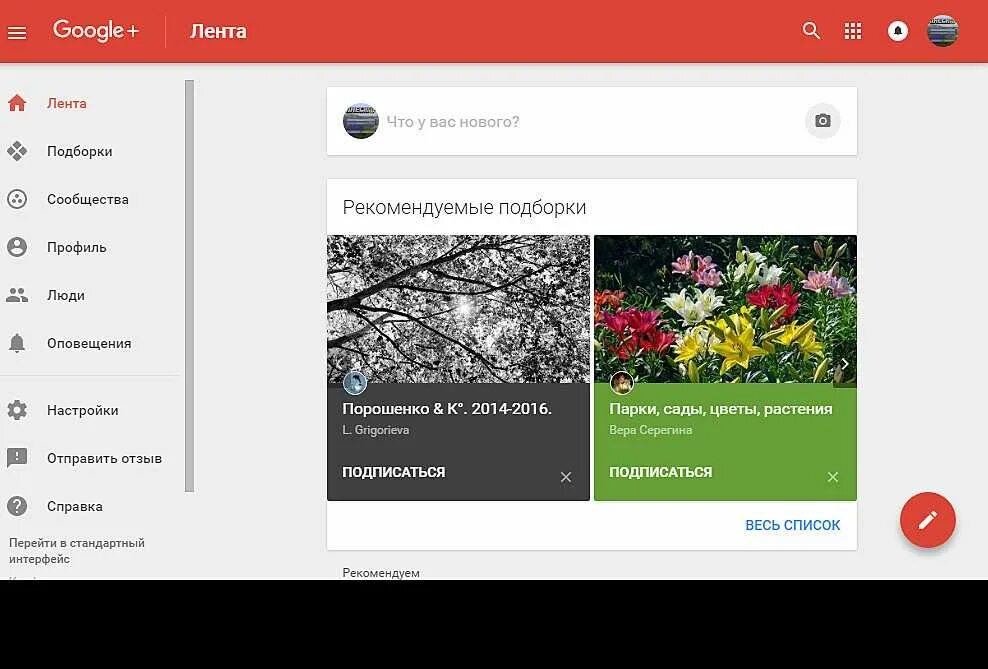Image resolution: width=988 pixels, height=669 pixels.
Task: Show next recommended collections with arrow
Action: tap(845, 364)
